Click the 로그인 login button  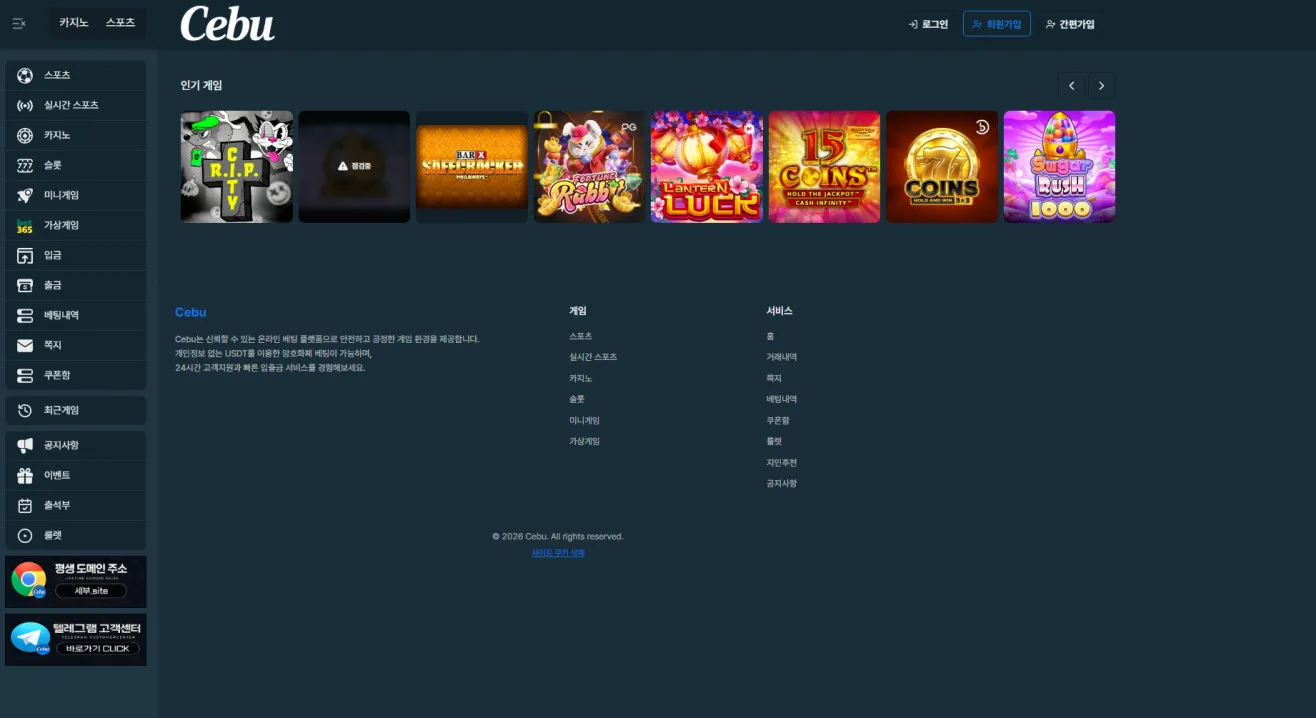coord(928,24)
